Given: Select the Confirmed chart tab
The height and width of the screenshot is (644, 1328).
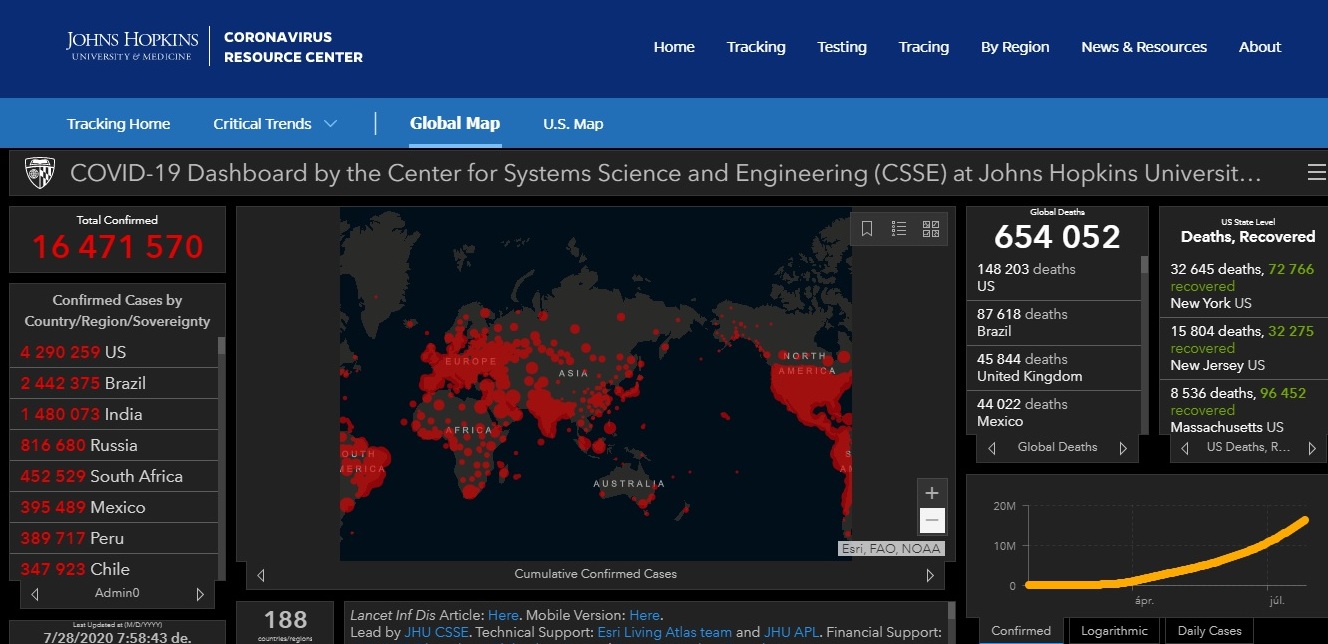Looking at the screenshot, I should (1021, 631).
